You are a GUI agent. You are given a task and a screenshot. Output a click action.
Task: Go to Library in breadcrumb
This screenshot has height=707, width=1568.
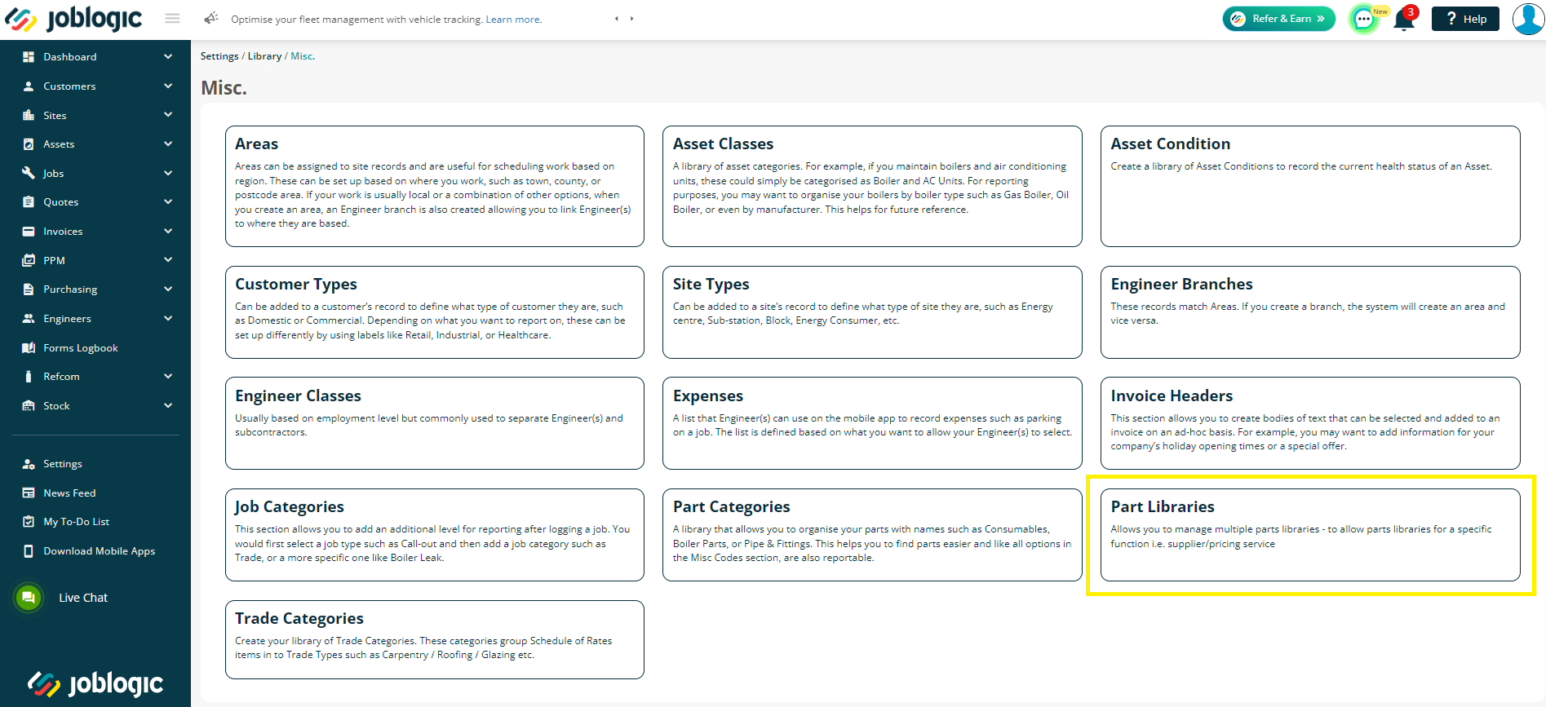[x=264, y=56]
